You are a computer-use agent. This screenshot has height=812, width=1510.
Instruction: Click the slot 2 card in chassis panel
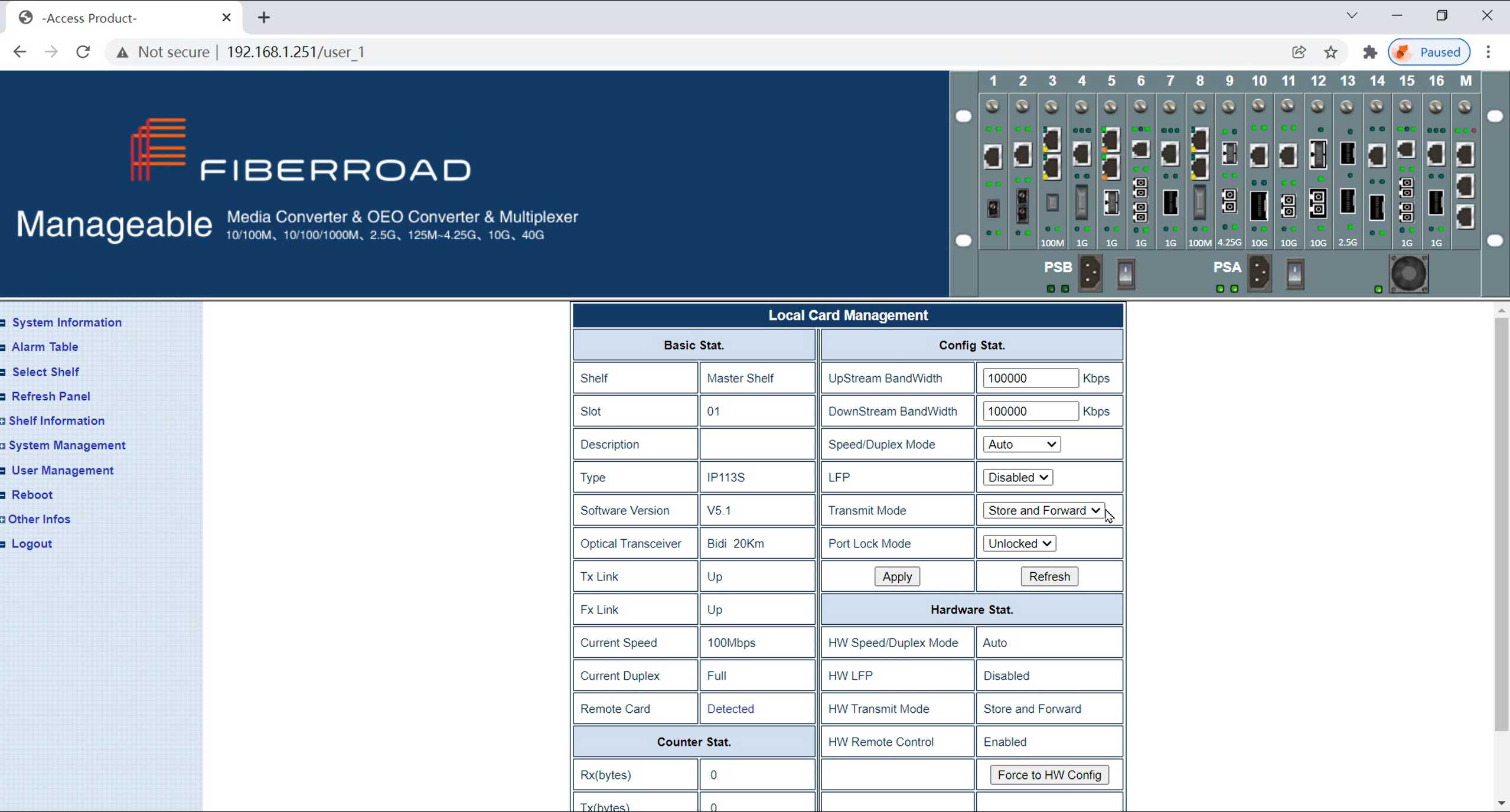(x=1023, y=171)
